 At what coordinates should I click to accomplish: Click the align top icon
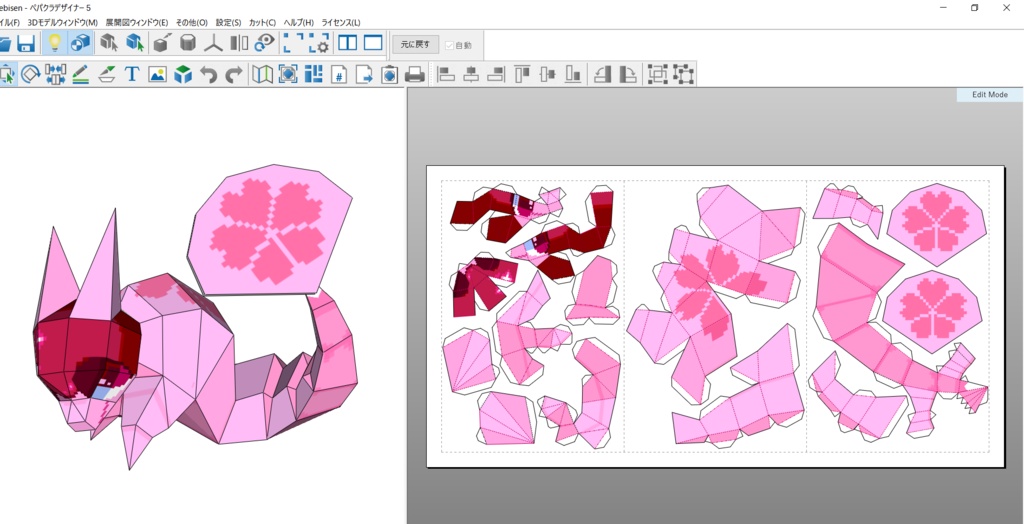[522, 74]
